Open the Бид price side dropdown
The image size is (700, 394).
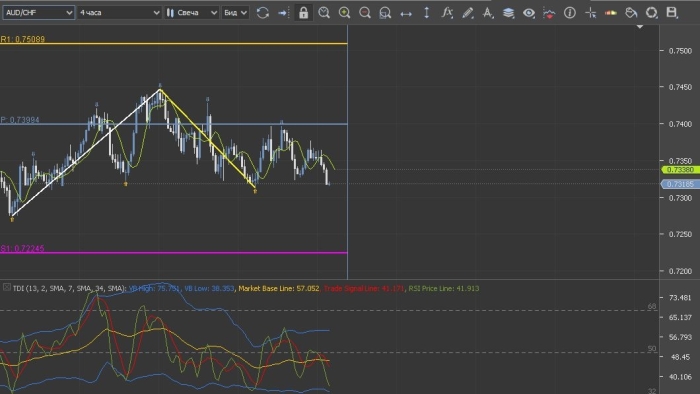pyautogui.click(x=235, y=12)
